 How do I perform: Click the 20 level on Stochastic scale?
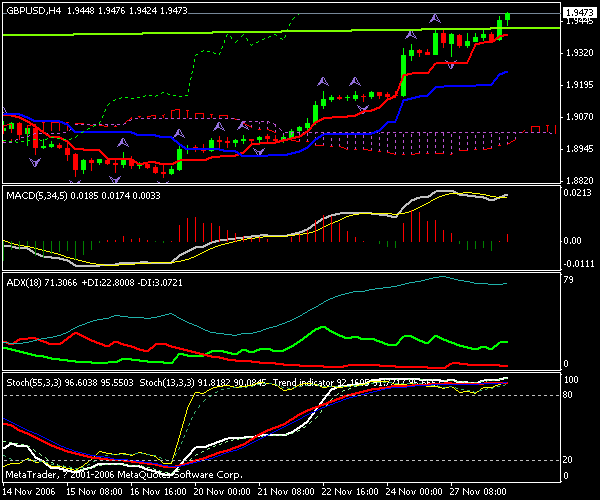click(x=567, y=460)
